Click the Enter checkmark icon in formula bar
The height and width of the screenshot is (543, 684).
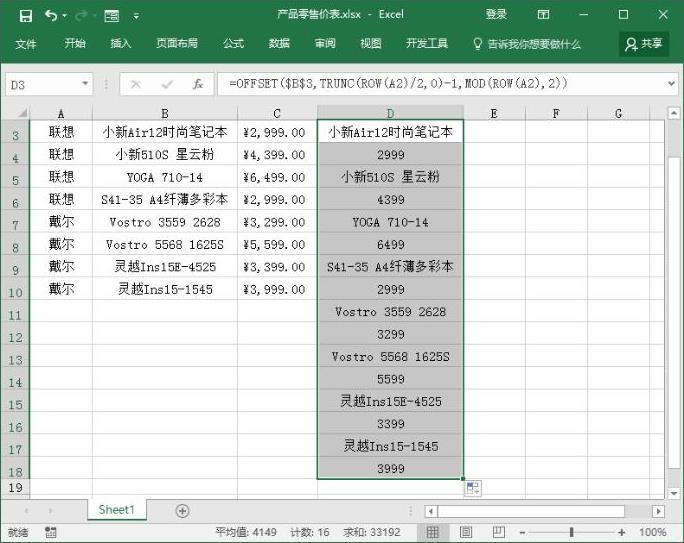click(x=167, y=84)
